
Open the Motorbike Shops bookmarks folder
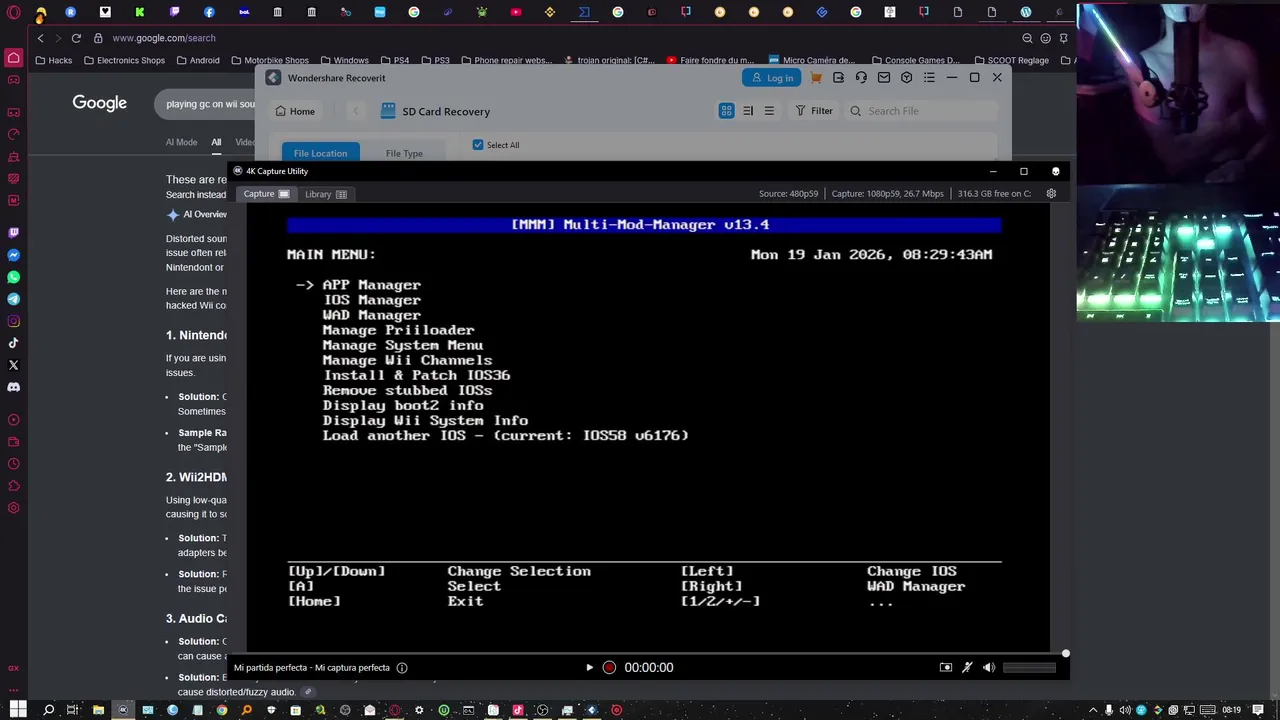click(x=270, y=60)
